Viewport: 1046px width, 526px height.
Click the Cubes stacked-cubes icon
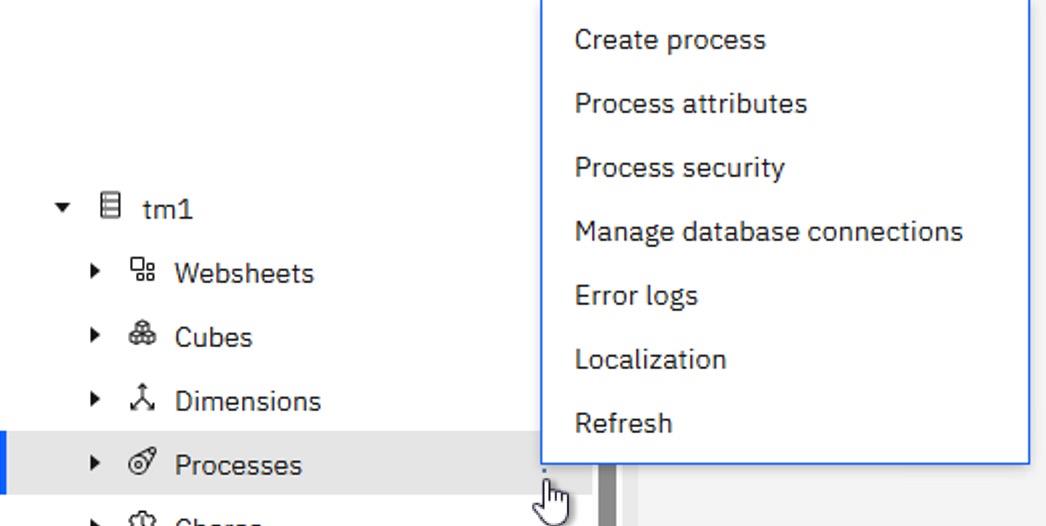coord(143,335)
